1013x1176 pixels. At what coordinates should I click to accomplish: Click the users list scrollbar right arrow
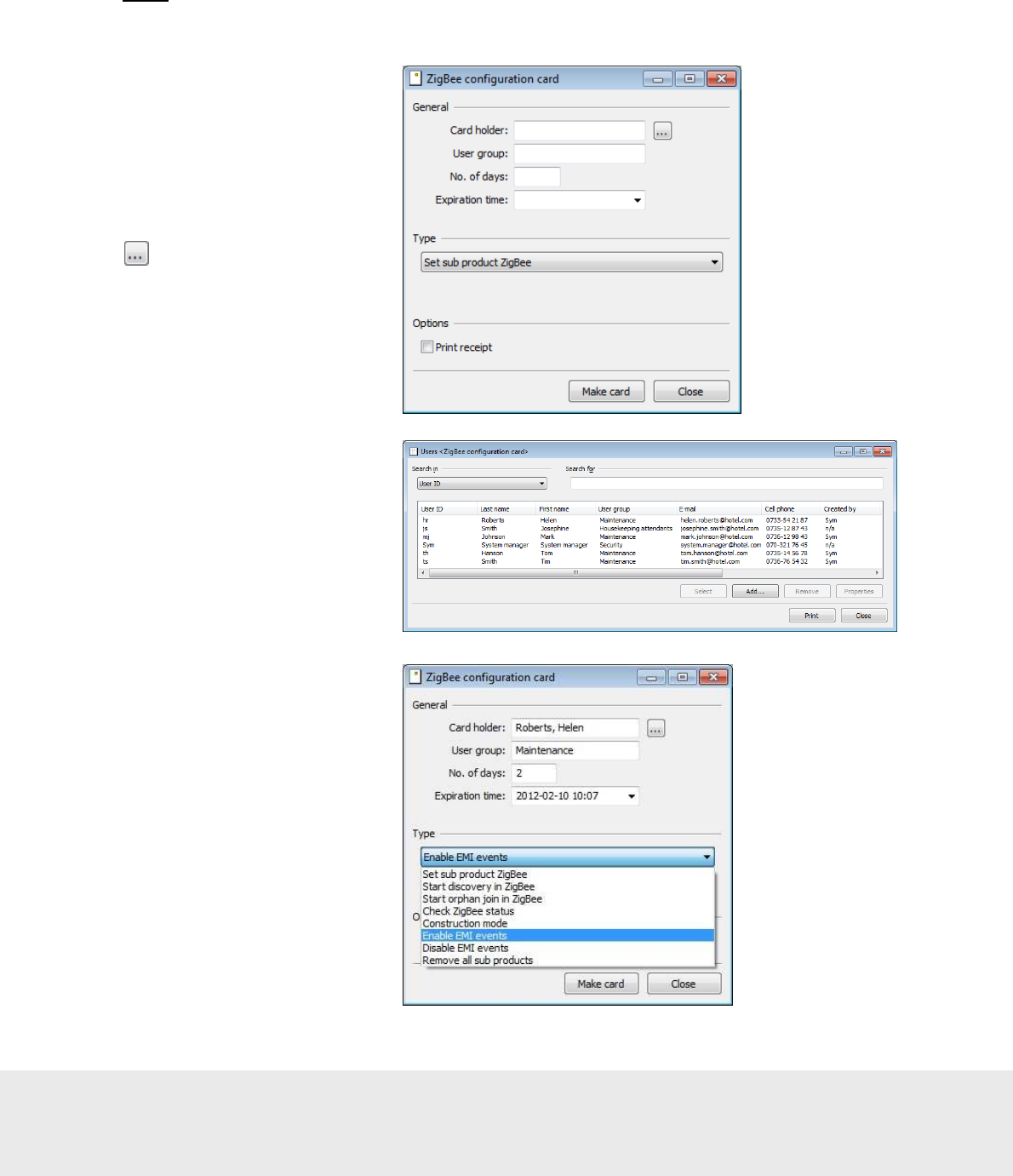[877, 573]
